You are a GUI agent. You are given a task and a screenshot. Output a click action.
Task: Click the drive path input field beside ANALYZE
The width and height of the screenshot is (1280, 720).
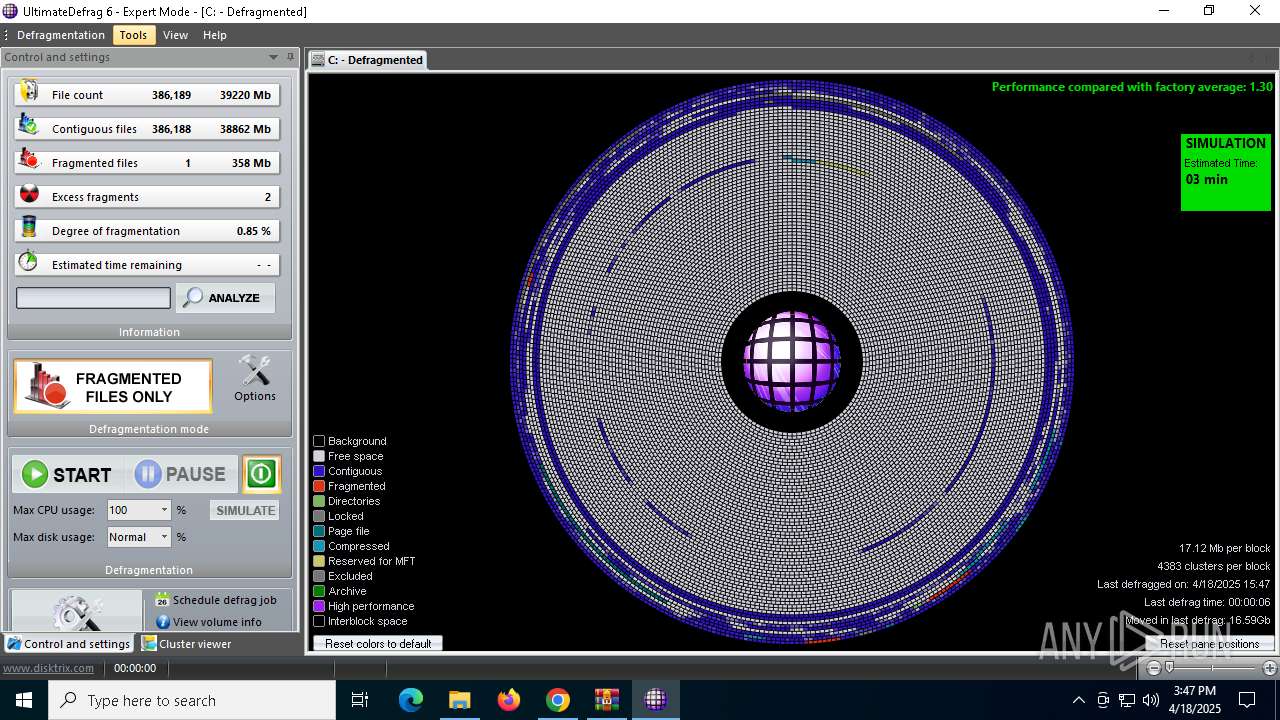point(93,298)
